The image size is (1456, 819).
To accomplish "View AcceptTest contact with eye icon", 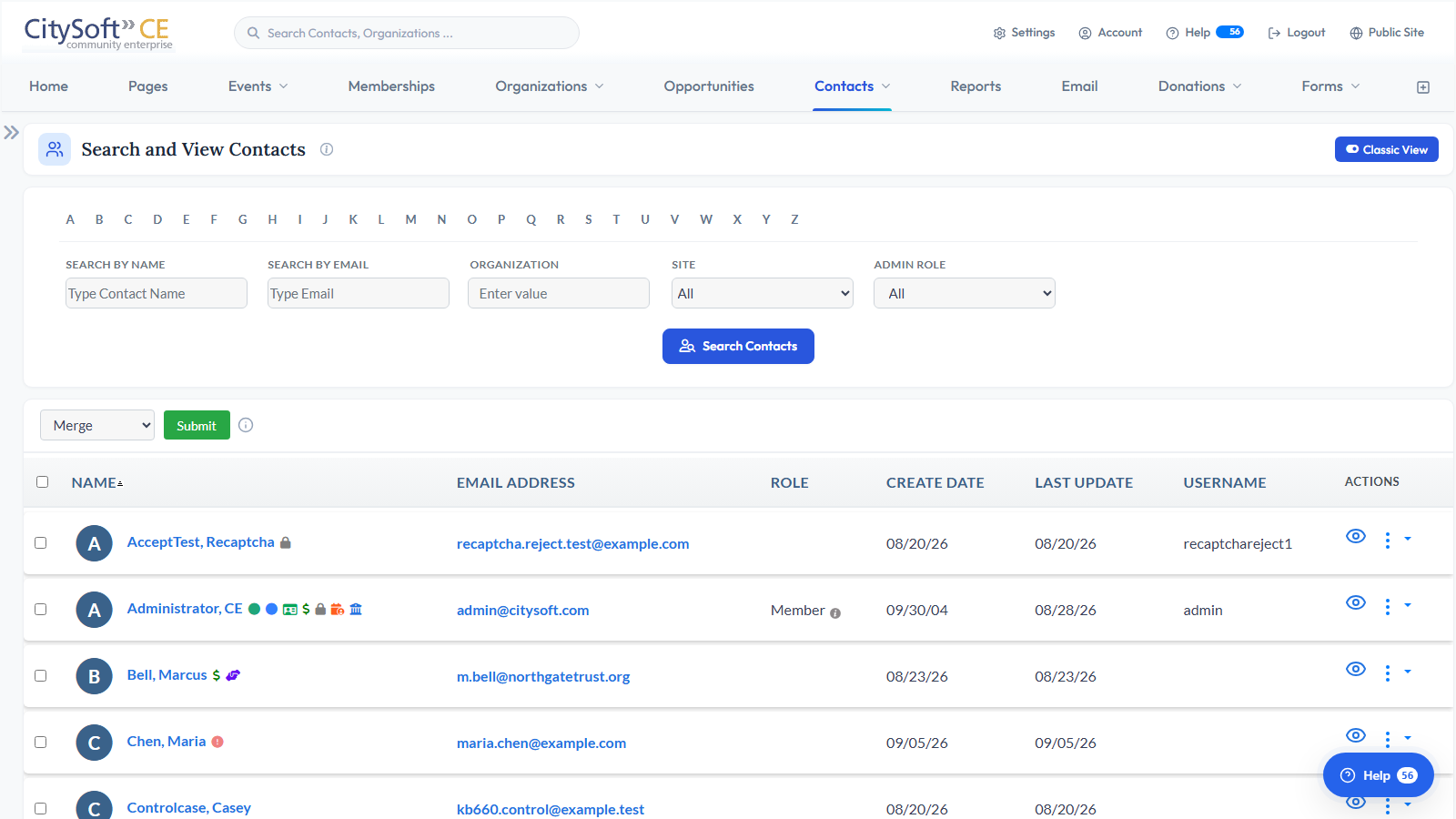I will [1356, 536].
